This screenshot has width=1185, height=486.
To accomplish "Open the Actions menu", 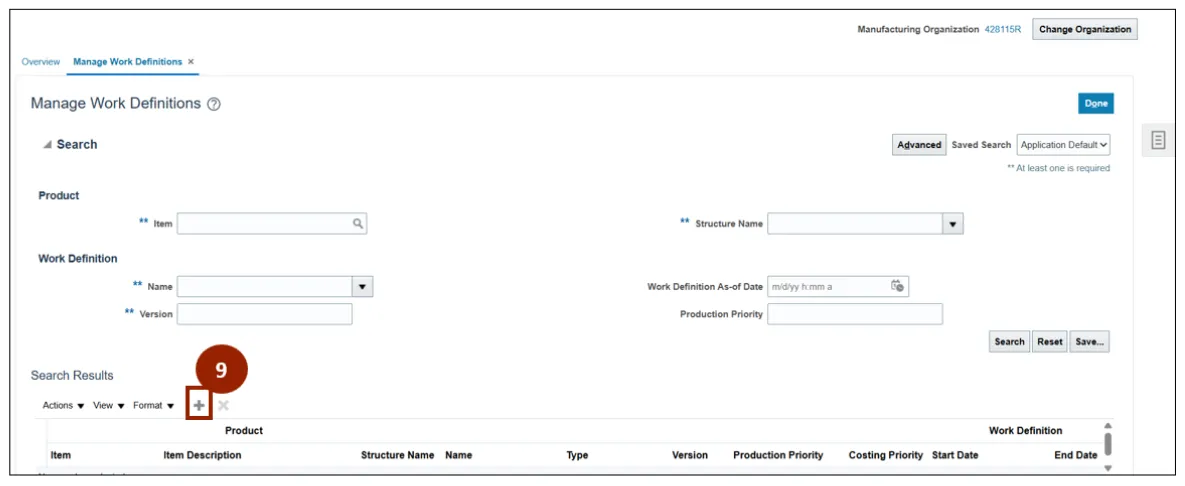I will (x=63, y=405).
